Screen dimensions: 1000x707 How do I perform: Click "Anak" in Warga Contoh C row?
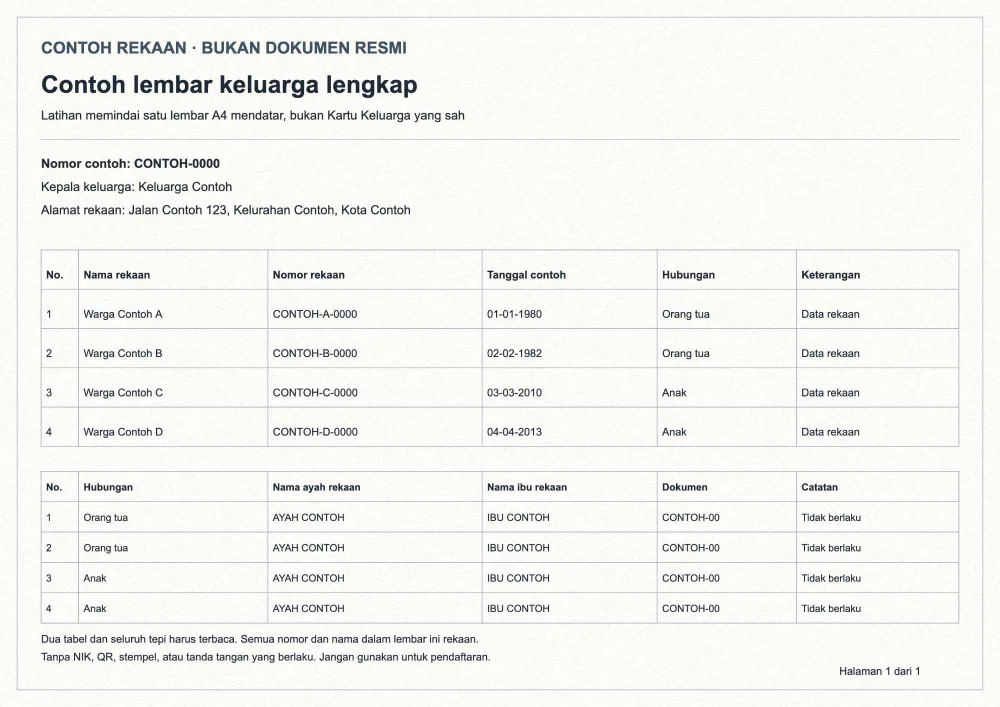pyautogui.click(x=674, y=393)
